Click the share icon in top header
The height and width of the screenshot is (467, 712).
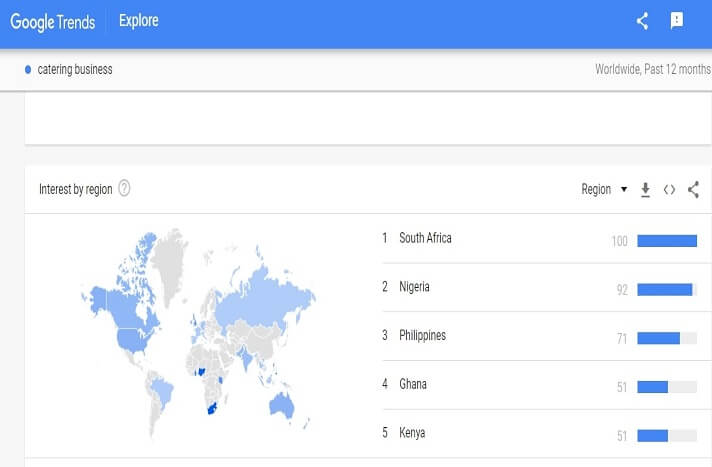tap(642, 21)
